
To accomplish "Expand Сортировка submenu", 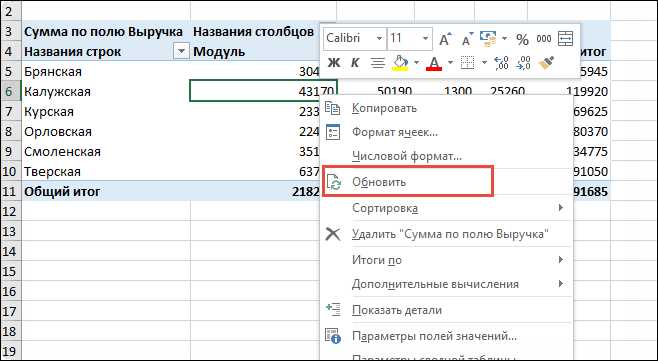I will tap(561, 208).
